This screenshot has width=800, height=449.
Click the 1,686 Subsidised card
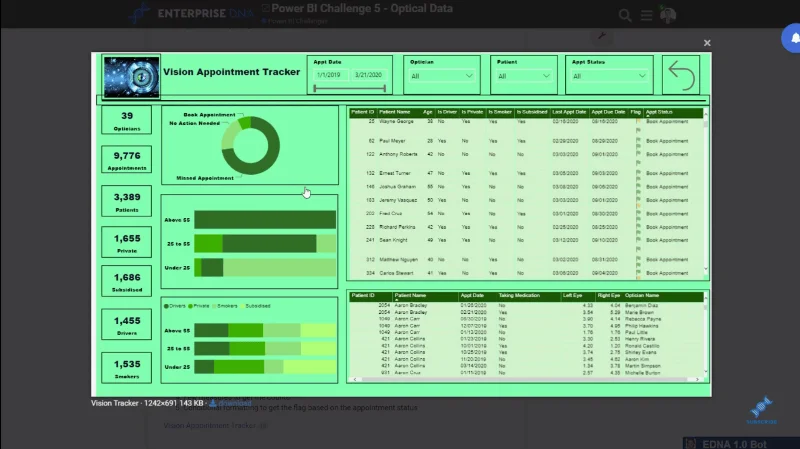coord(127,281)
